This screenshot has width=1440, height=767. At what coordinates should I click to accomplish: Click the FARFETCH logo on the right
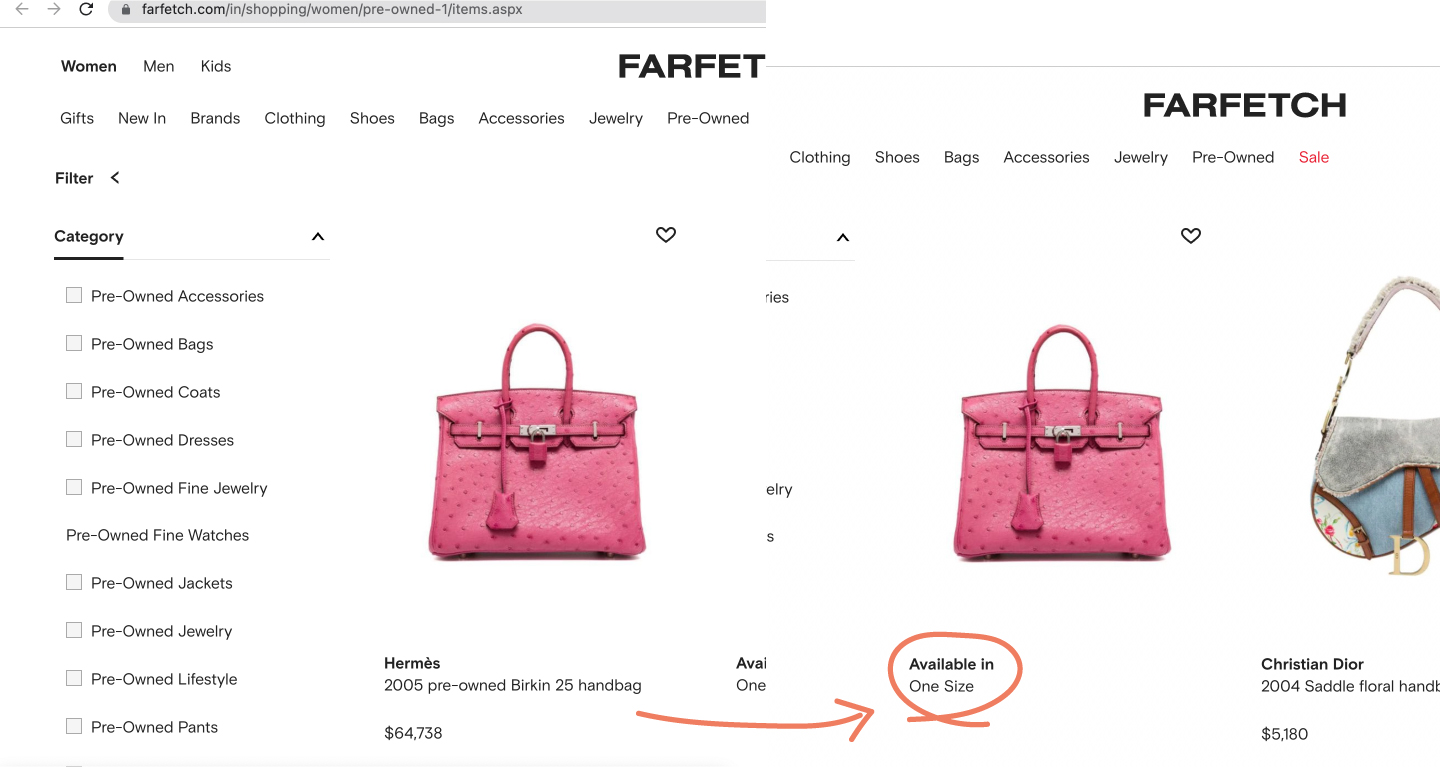tap(1244, 105)
